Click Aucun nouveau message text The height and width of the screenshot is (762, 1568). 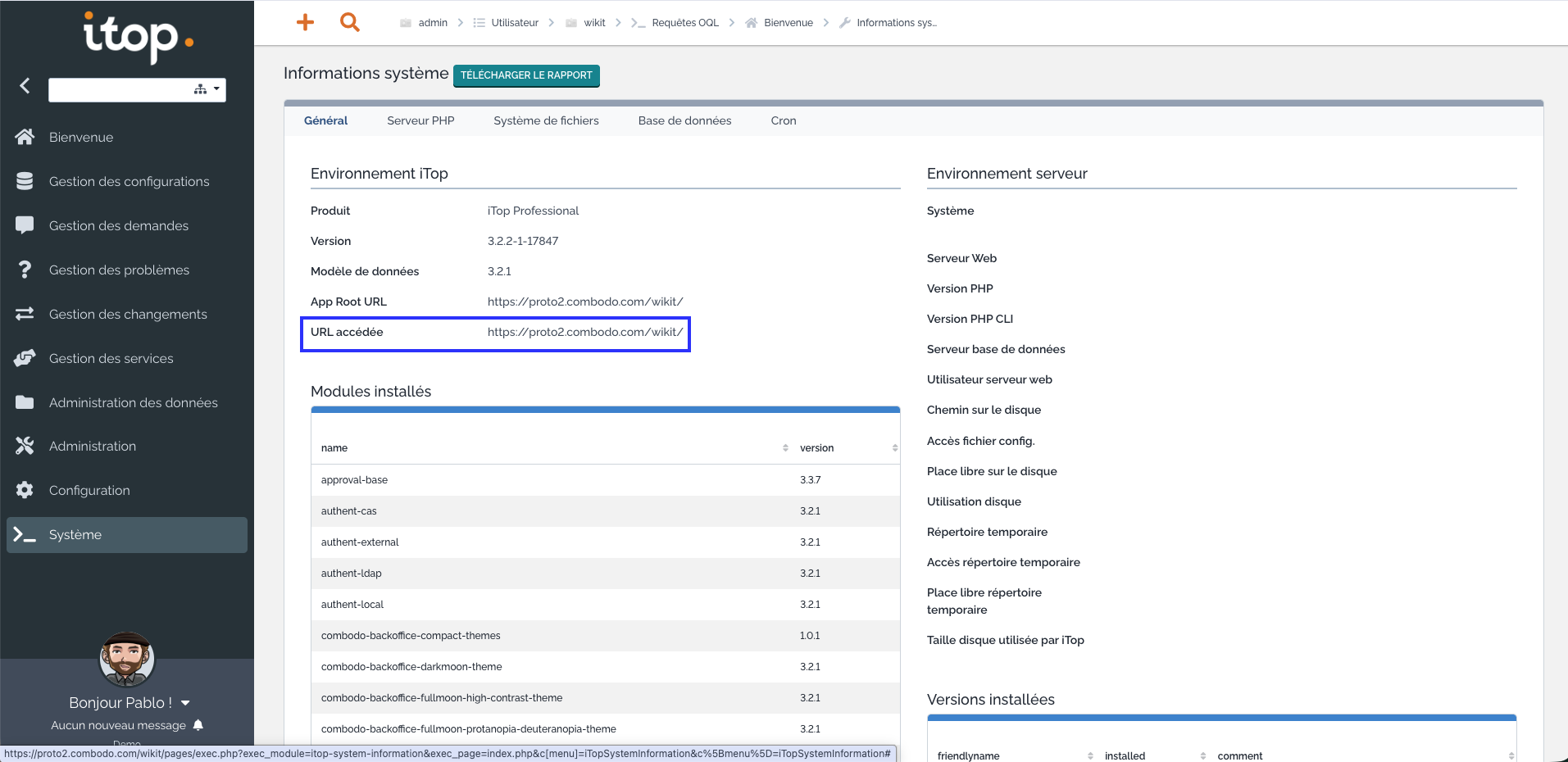[x=119, y=725]
